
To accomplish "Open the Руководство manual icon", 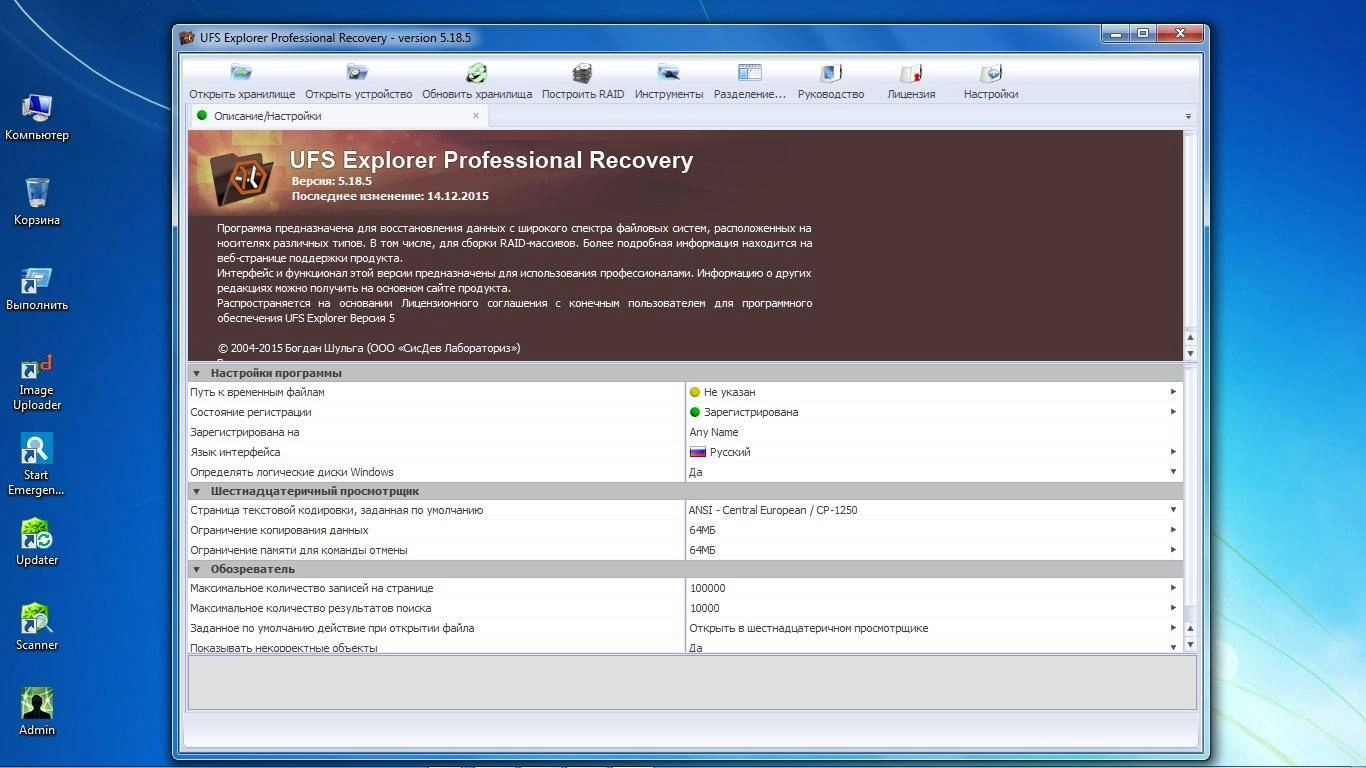I will click(x=831, y=73).
